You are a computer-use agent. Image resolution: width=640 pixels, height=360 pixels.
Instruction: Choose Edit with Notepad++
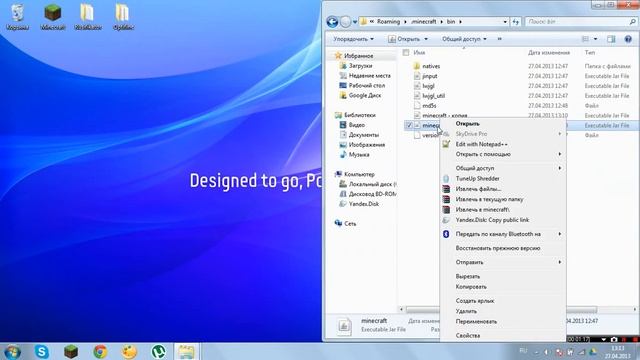coord(503,144)
